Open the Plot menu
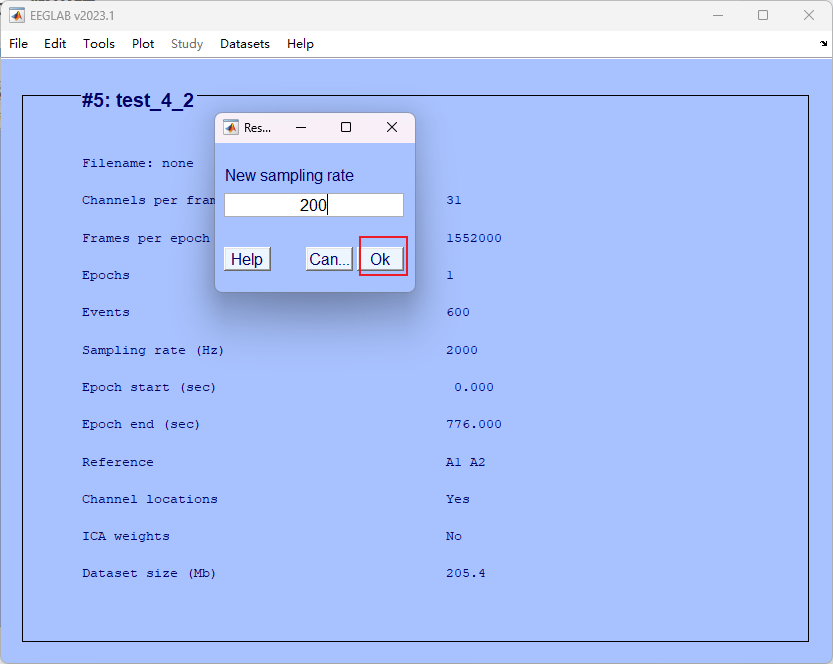The height and width of the screenshot is (664, 833). (143, 44)
